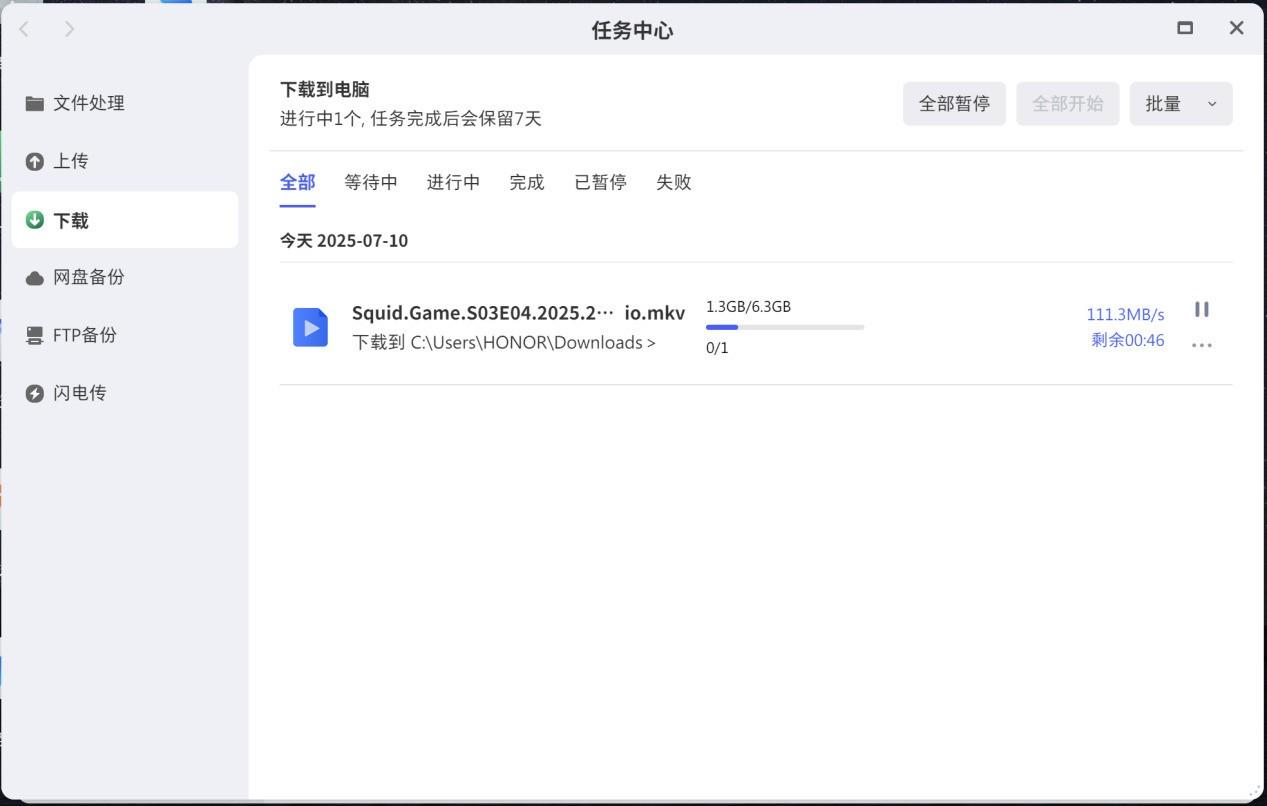Switch to the 全部 tab
Viewport: 1267px width, 806px height.
point(298,182)
